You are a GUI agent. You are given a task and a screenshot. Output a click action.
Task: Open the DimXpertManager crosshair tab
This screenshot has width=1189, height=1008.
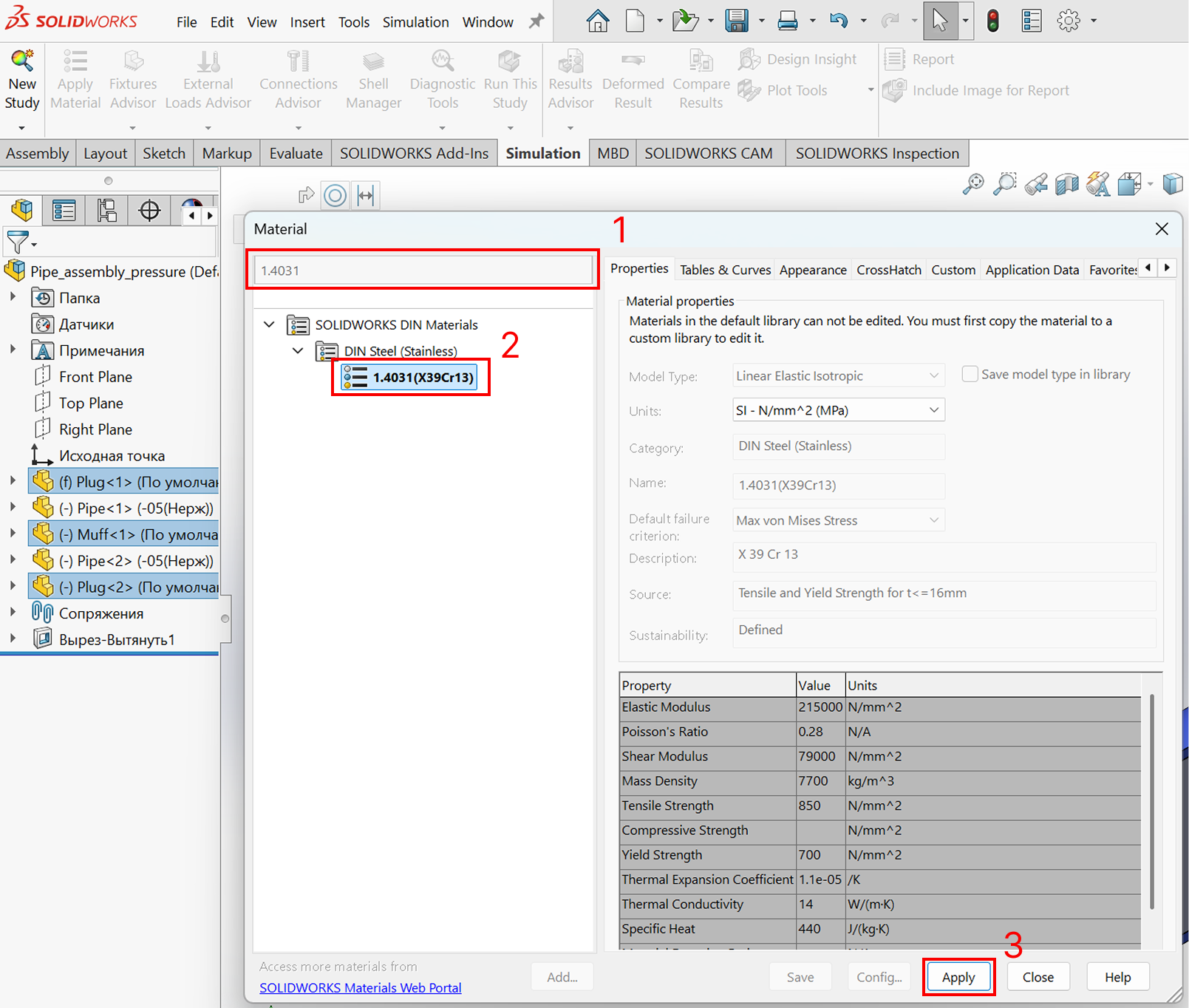tap(149, 211)
